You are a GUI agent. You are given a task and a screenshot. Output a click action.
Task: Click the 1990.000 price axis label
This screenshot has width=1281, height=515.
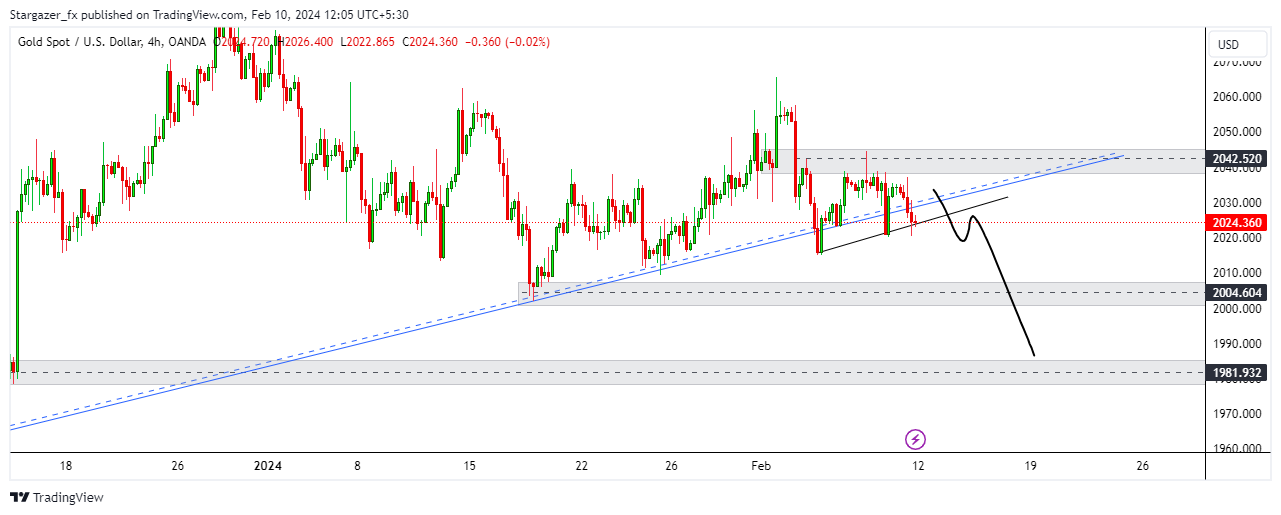click(1239, 343)
